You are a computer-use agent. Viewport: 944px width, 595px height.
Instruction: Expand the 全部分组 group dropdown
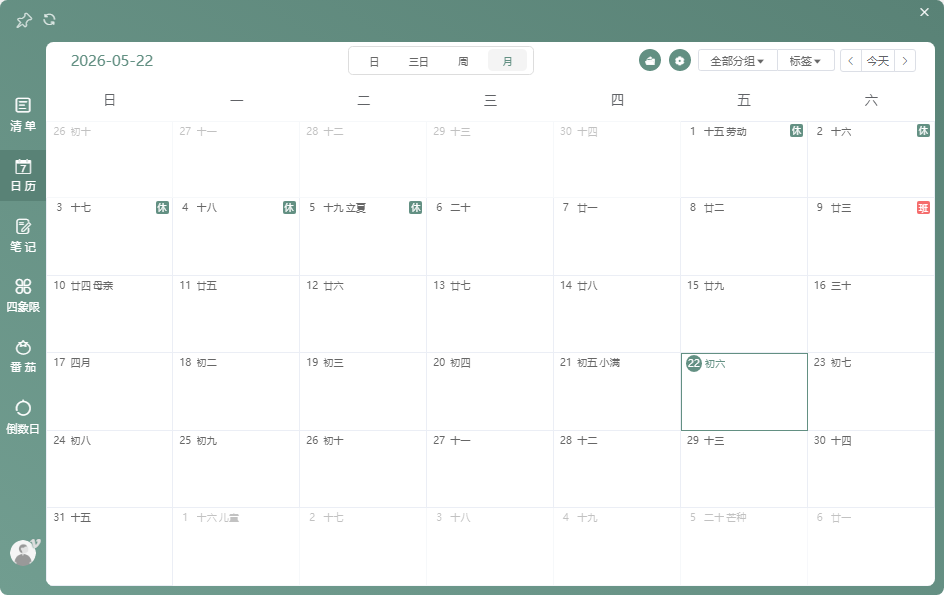[x=738, y=61]
